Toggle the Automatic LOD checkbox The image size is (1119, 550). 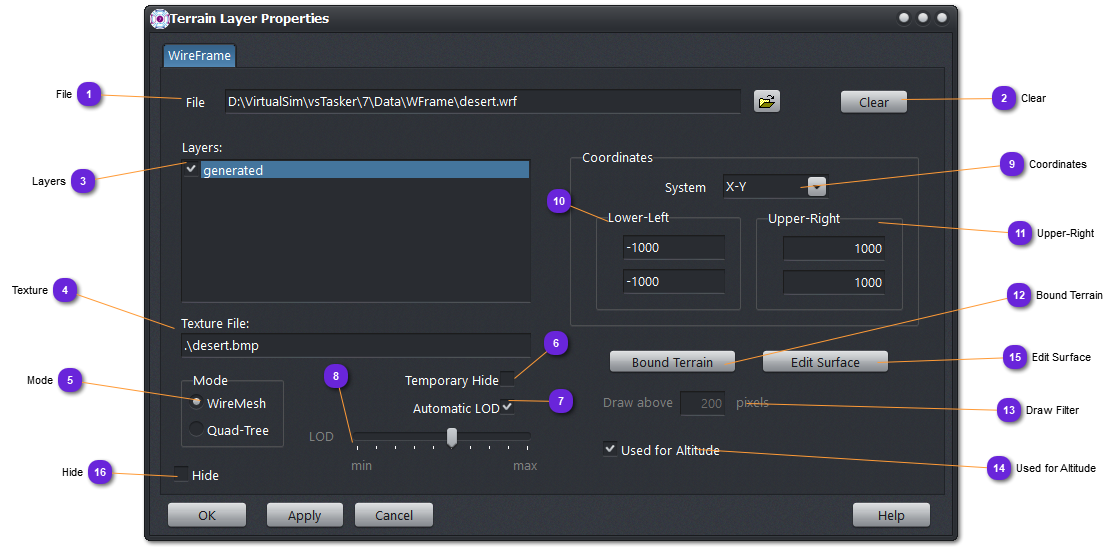pyautogui.click(x=508, y=408)
